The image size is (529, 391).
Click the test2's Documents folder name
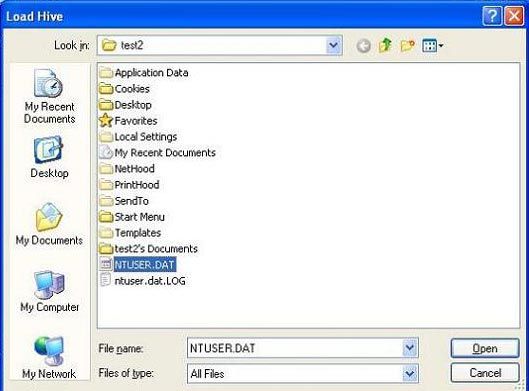[156, 249]
